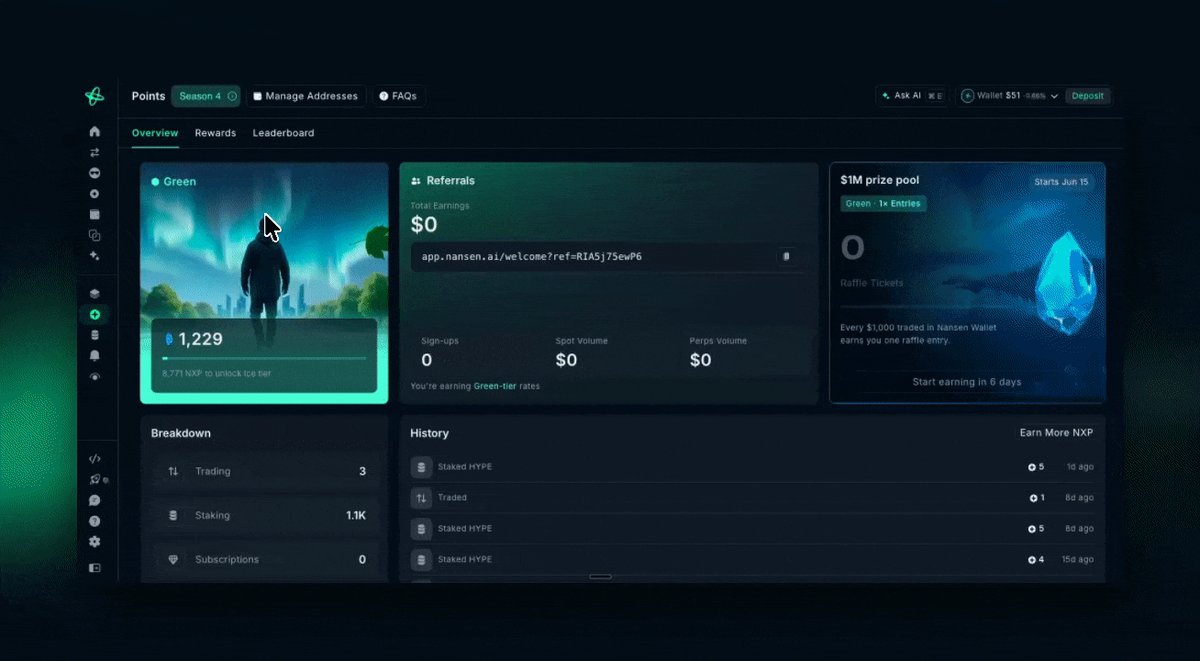Open the FAQs button
The width and height of the screenshot is (1200, 661).
pos(399,96)
